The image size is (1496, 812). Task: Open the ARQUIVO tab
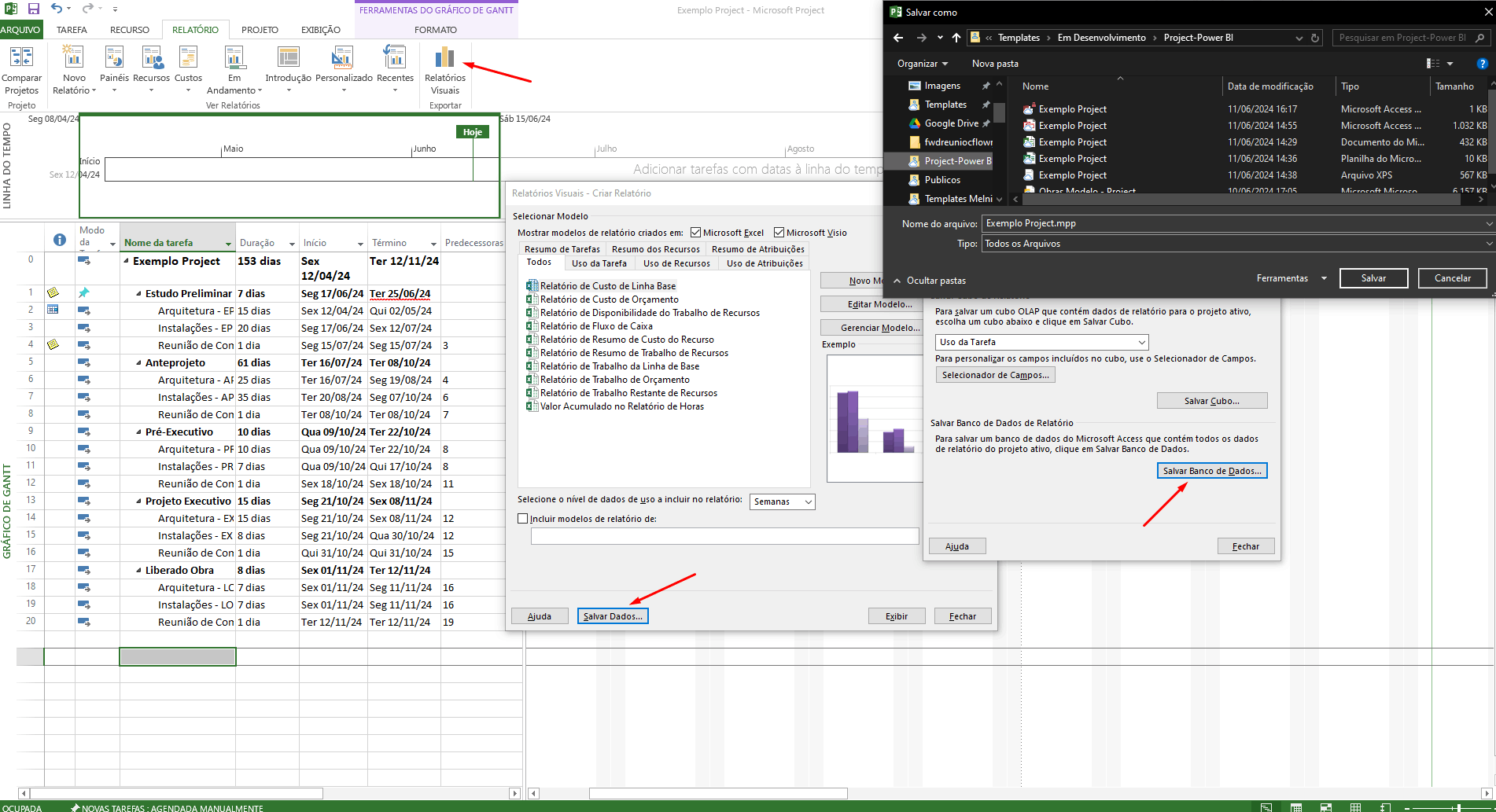click(21, 30)
